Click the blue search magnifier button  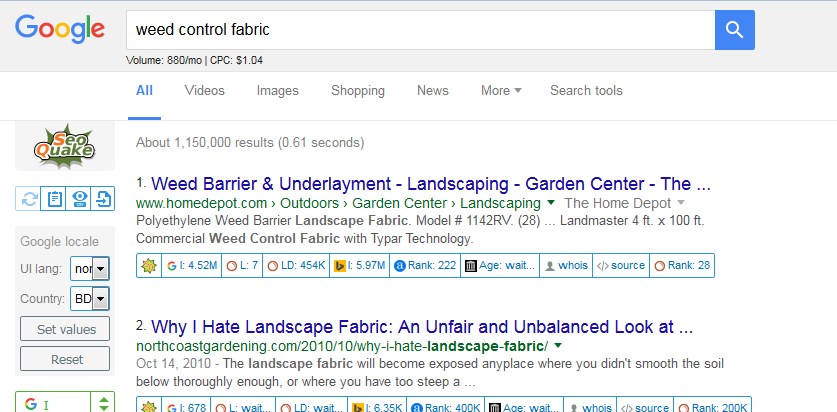735,30
